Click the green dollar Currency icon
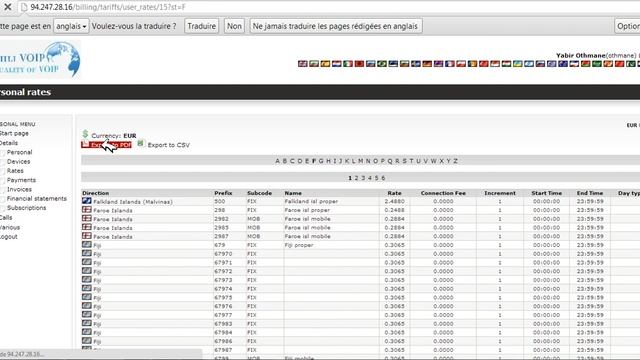Screen dimensions: 640x360 85,134
